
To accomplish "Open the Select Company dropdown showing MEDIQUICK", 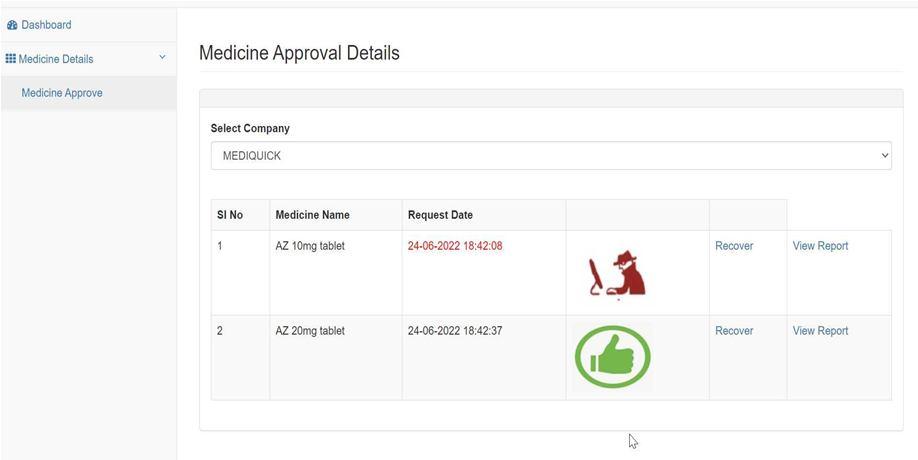I will pos(551,156).
